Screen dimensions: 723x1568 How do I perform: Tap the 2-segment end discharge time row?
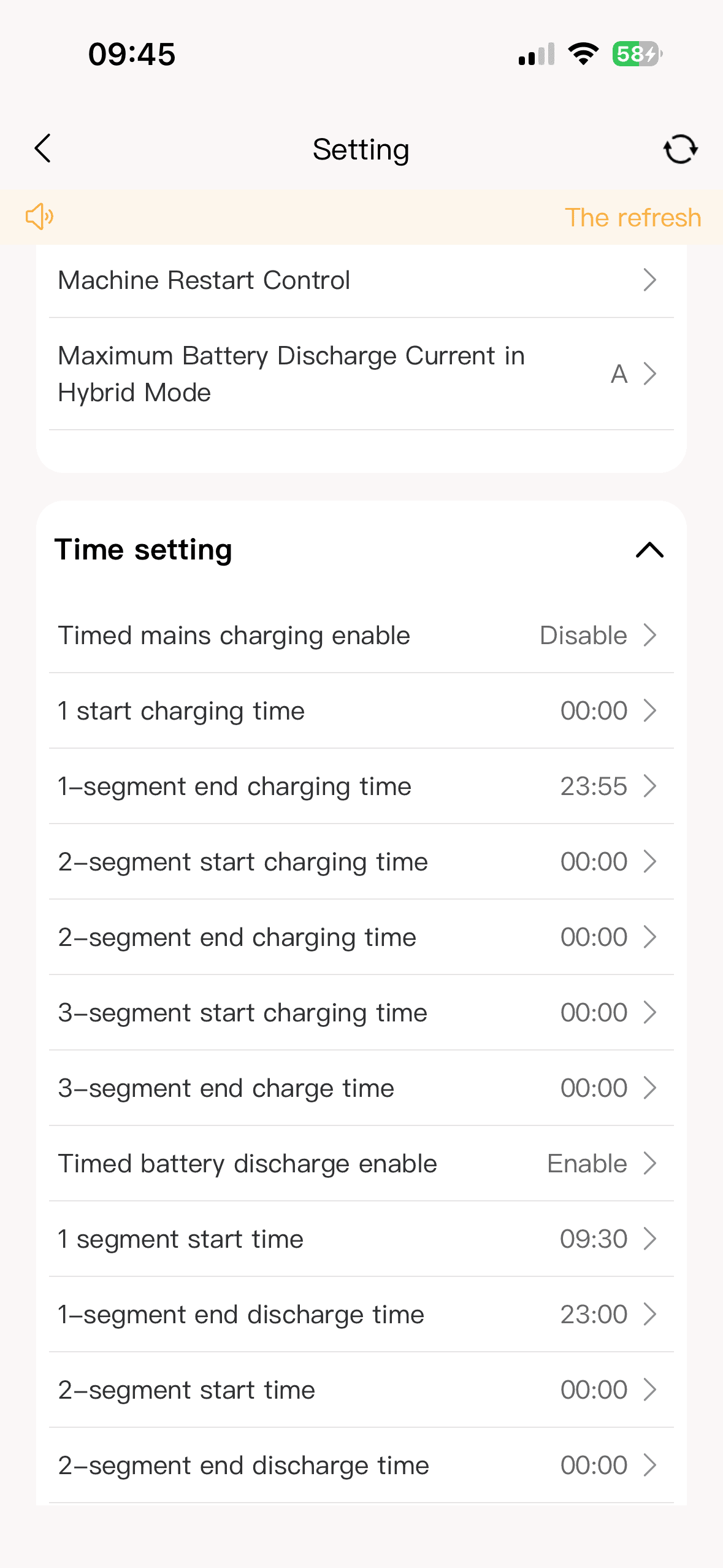pyautogui.click(x=361, y=1466)
